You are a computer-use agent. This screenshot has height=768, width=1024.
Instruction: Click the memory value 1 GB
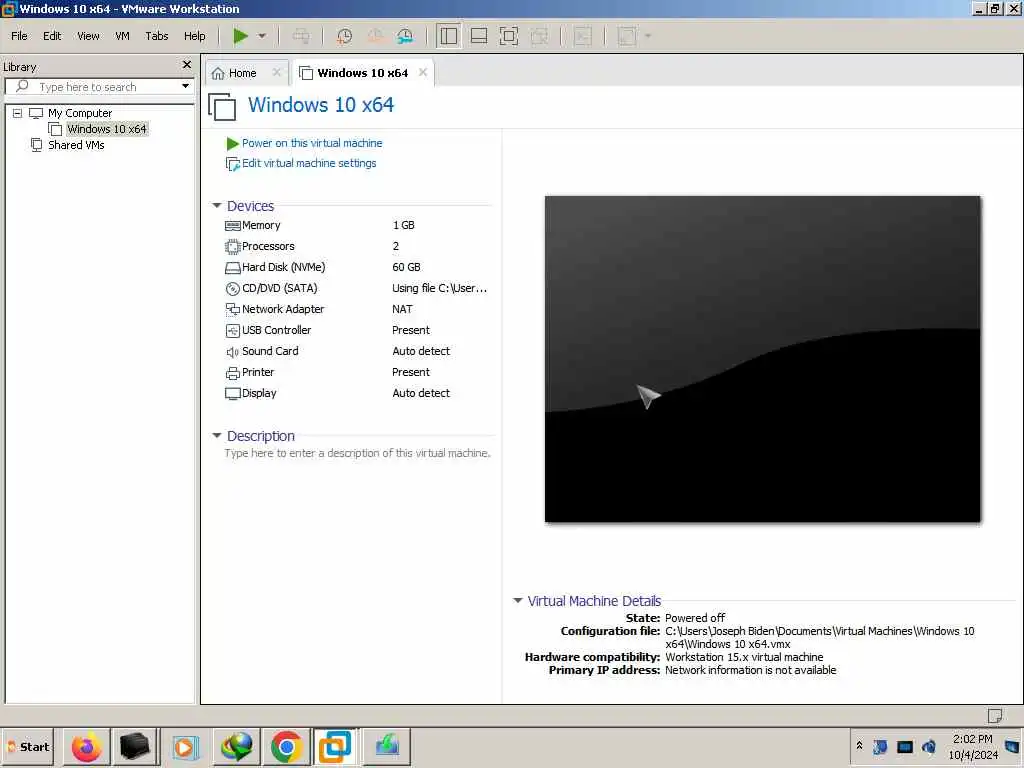(404, 225)
